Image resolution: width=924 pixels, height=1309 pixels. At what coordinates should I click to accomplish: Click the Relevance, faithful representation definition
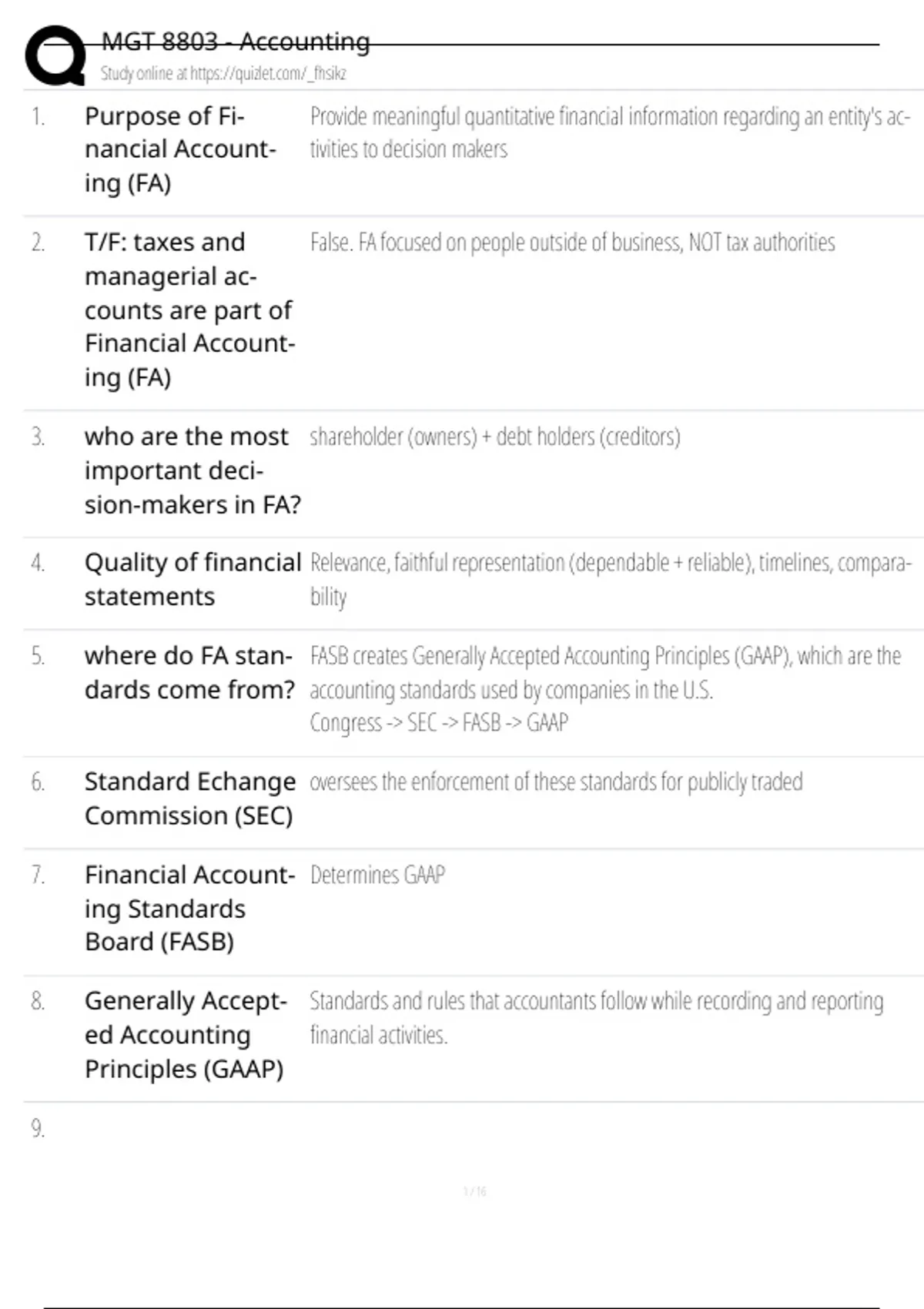pyautogui.click(x=610, y=579)
